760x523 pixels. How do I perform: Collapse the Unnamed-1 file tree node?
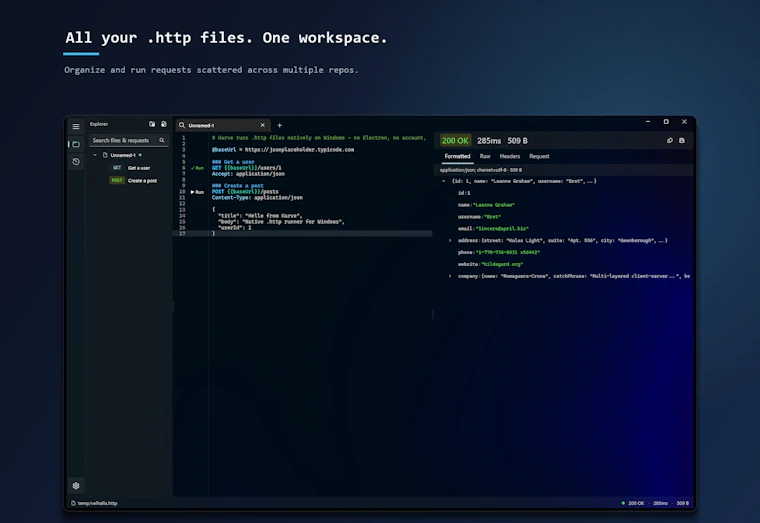click(x=95, y=155)
